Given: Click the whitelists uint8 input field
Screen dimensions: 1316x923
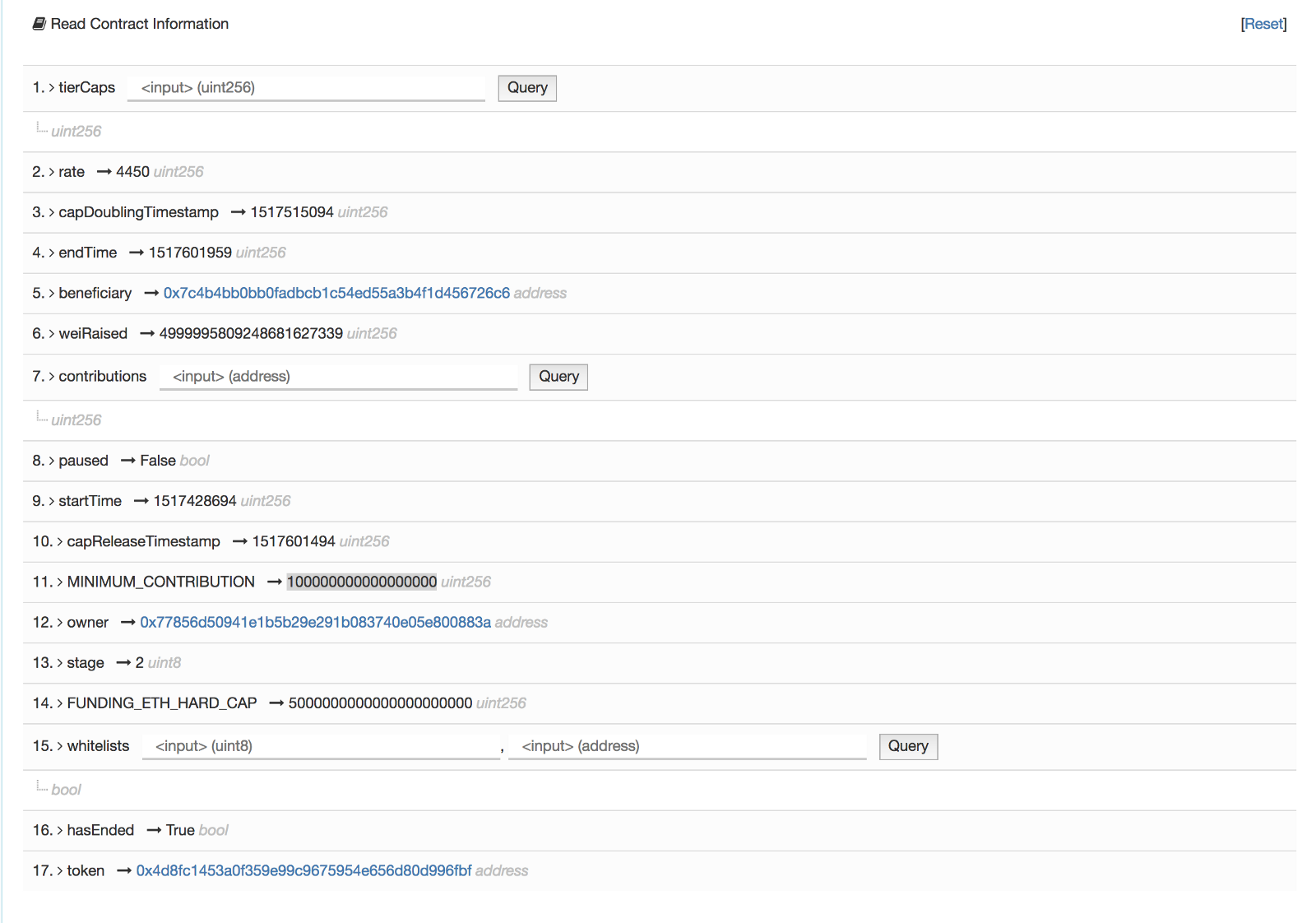Looking at the screenshot, I should click(x=321, y=747).
